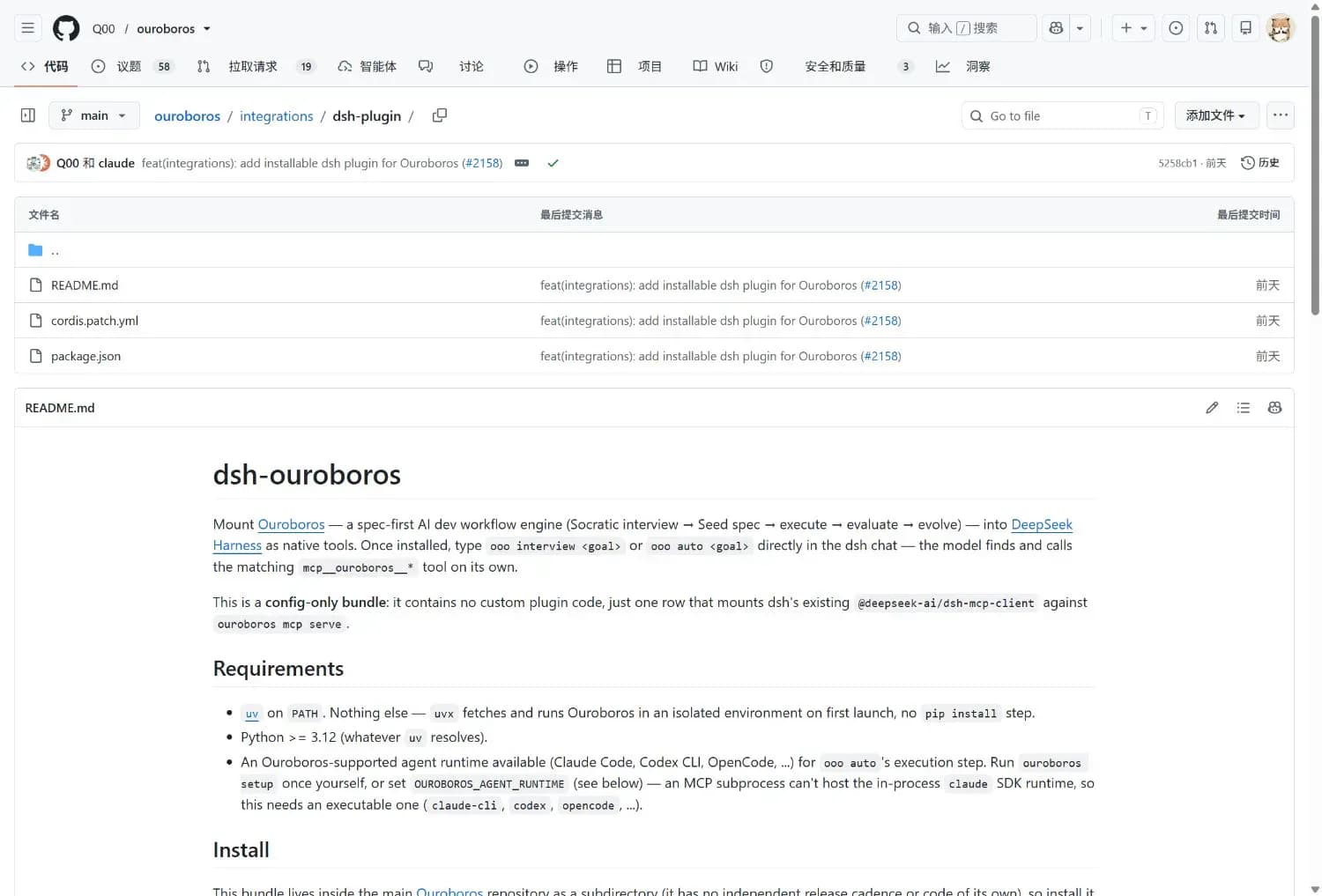Go to integrations breadcrumb folder

pos(276,116)
